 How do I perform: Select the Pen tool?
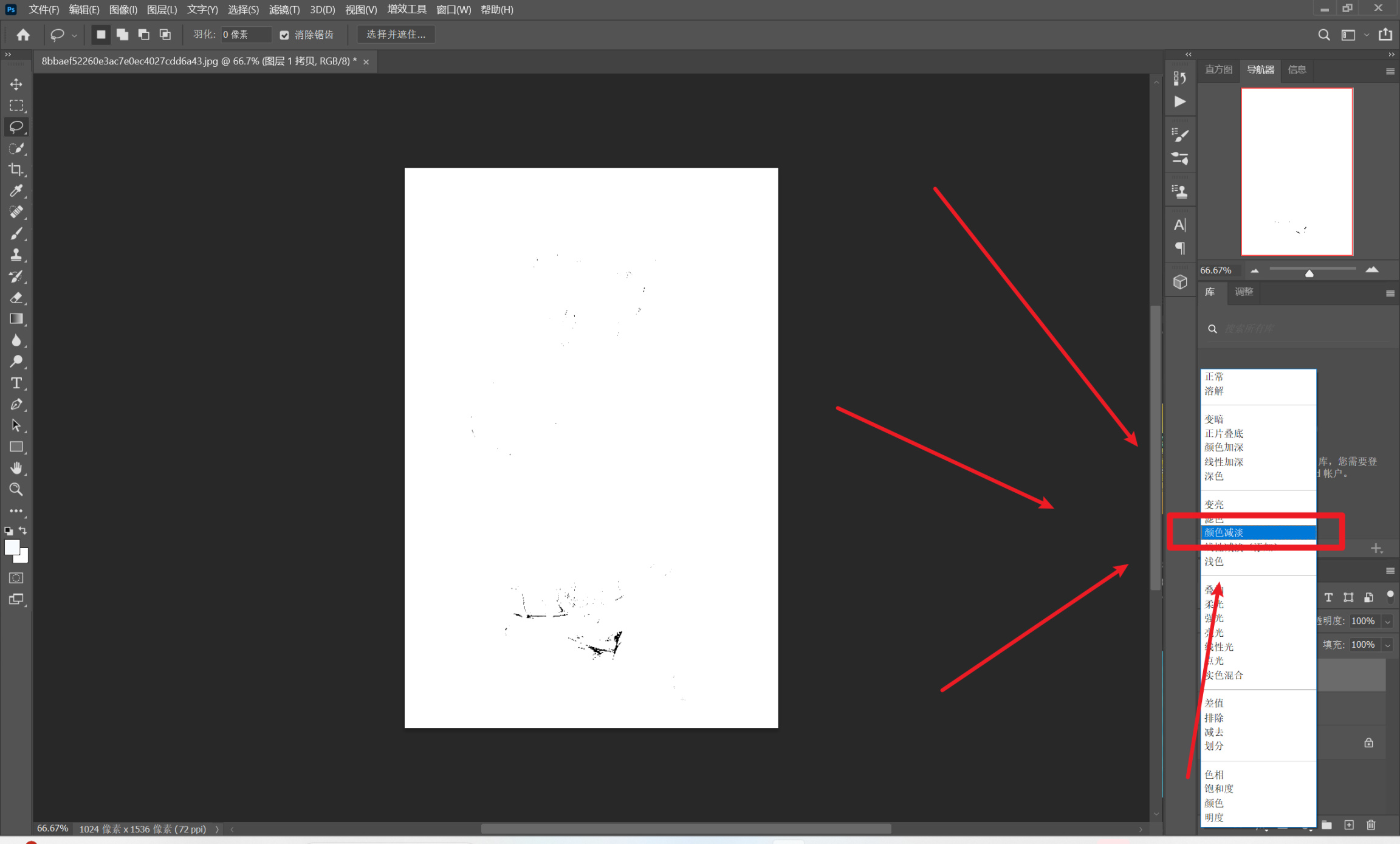click(16, 404)
